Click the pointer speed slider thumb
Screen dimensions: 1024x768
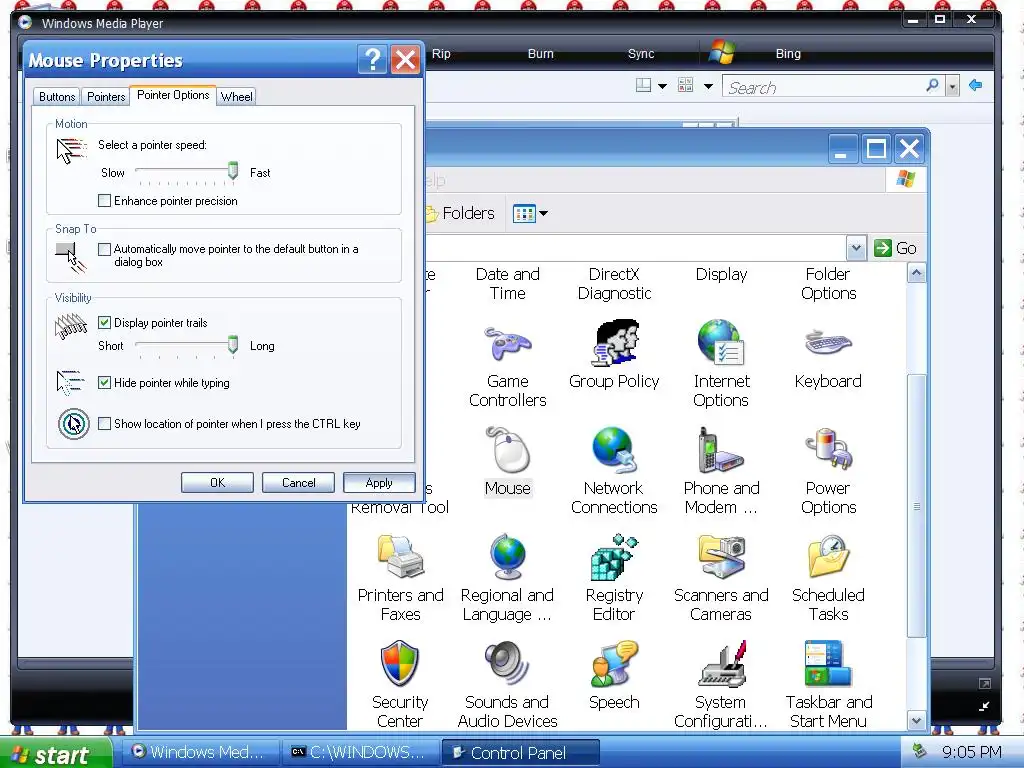(x=232, y=171)
